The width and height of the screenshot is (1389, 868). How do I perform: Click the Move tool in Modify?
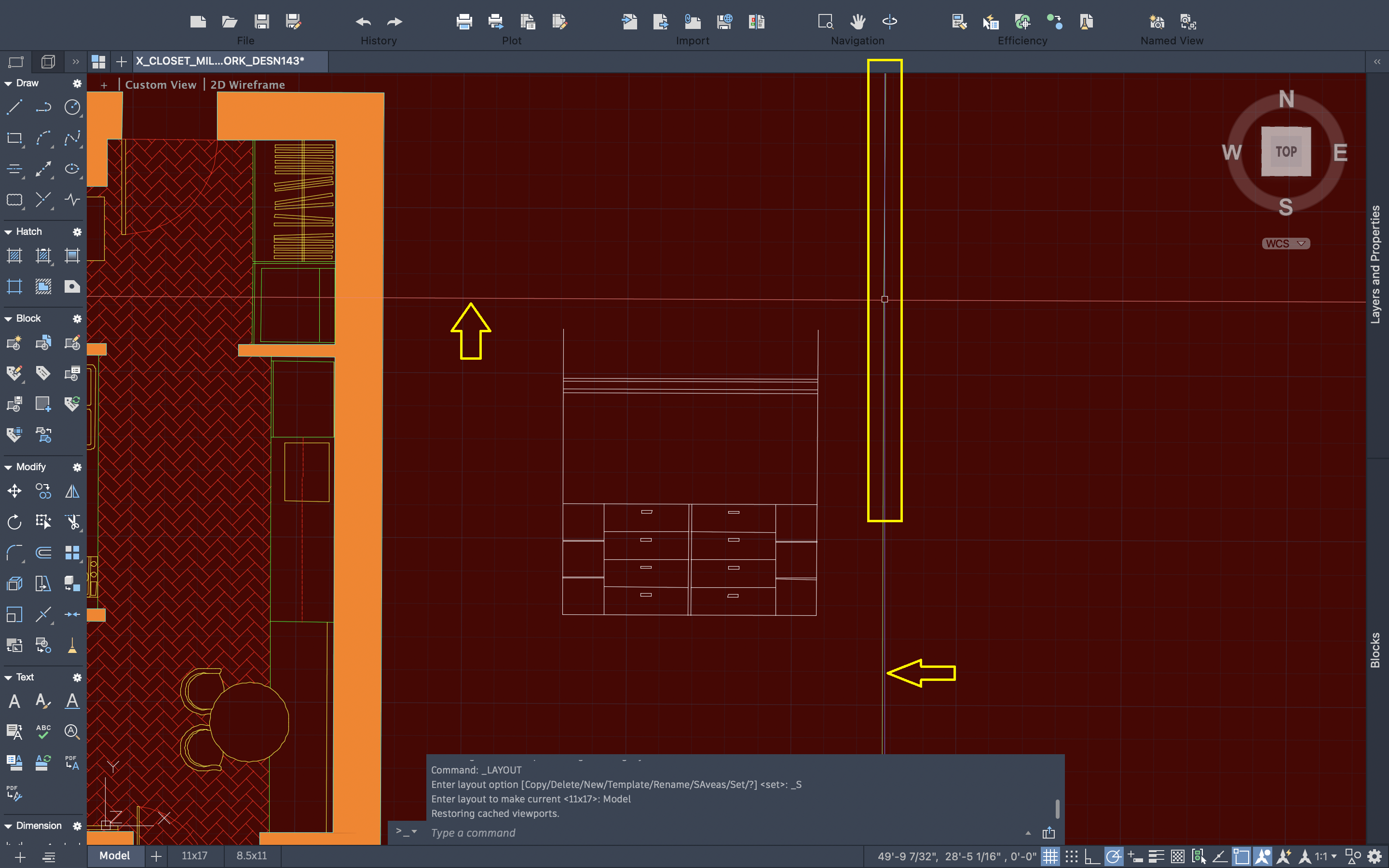(x=14, y=491)
